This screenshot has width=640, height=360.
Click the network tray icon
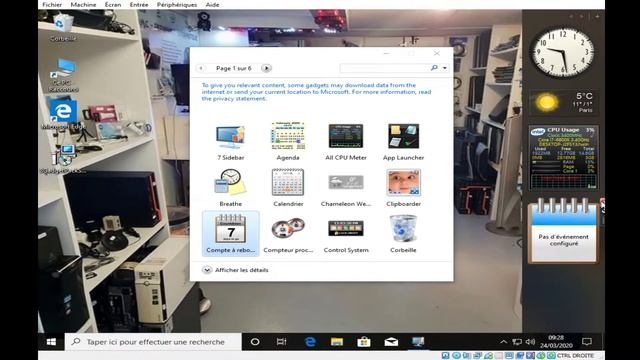pos(517,342)
